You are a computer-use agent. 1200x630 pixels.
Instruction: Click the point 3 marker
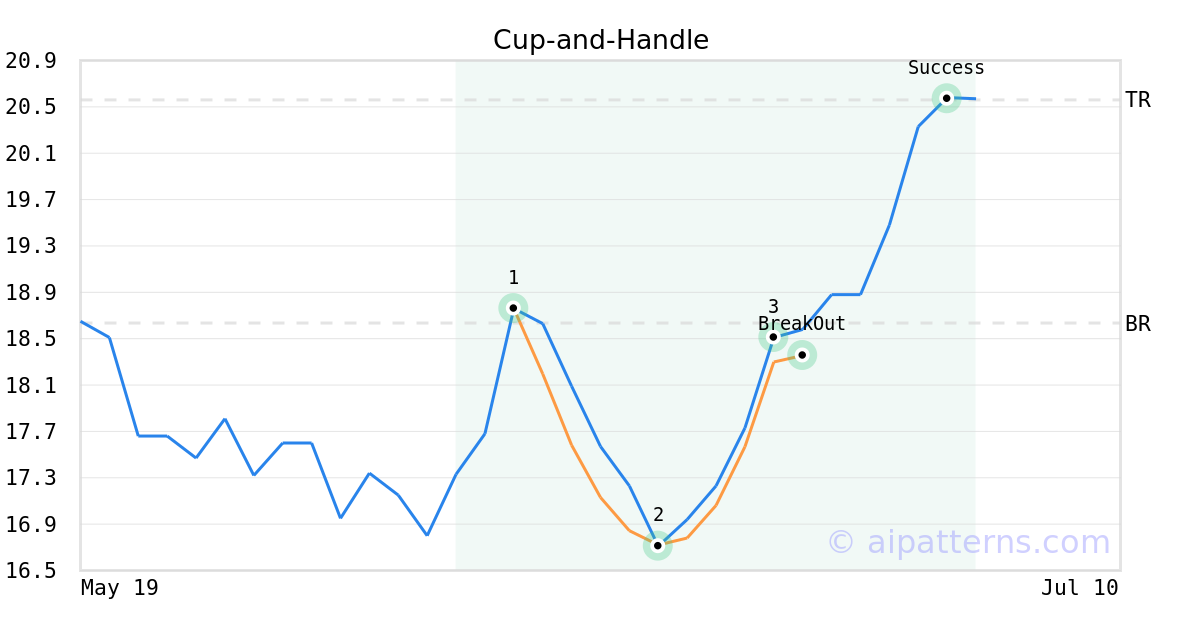773,337
